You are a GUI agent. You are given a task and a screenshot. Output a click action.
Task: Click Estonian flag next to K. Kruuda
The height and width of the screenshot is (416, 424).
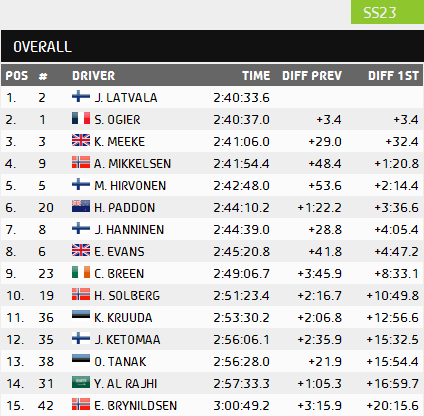pyautogui.click(x=81, y=316)
